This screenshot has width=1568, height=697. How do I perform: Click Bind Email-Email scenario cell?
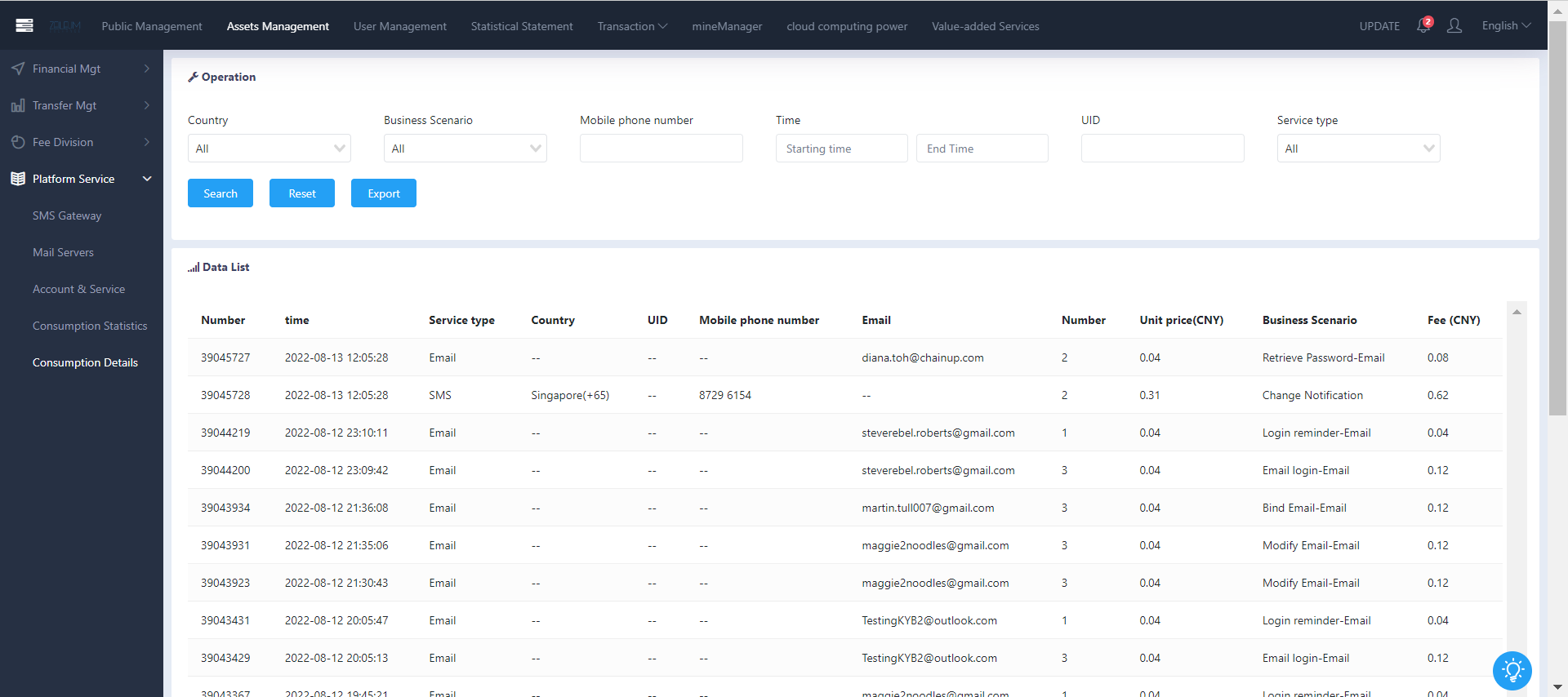click(x=1304, y=508)
